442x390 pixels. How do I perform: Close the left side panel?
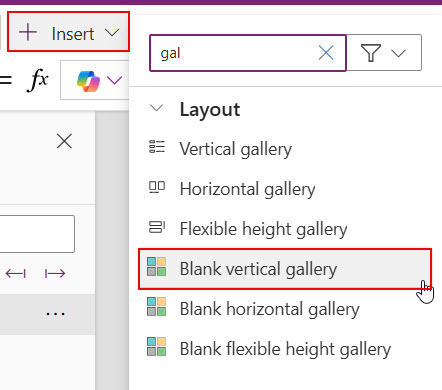[x=64, y=141]
